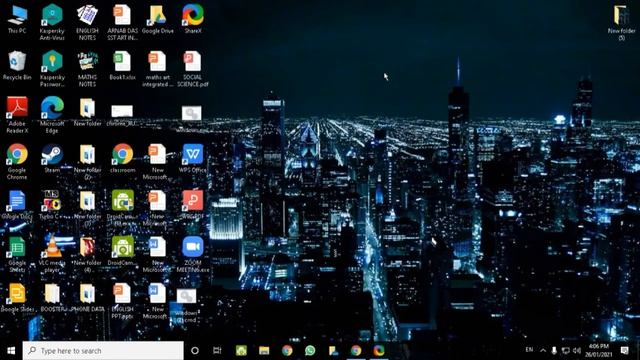
Task: Select the maths art integrated presentation file
Action: coord(158,68)
